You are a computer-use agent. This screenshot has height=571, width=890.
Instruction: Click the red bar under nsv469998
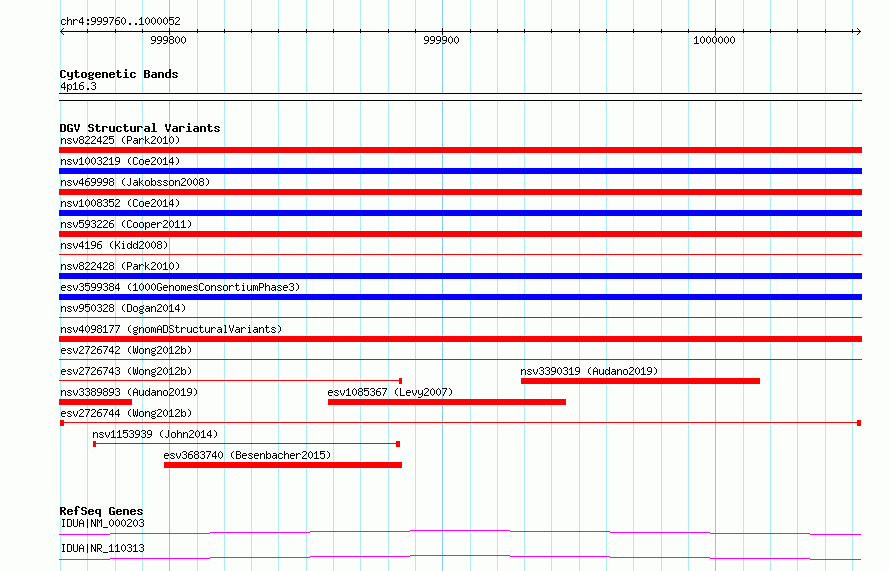point(460,192)
